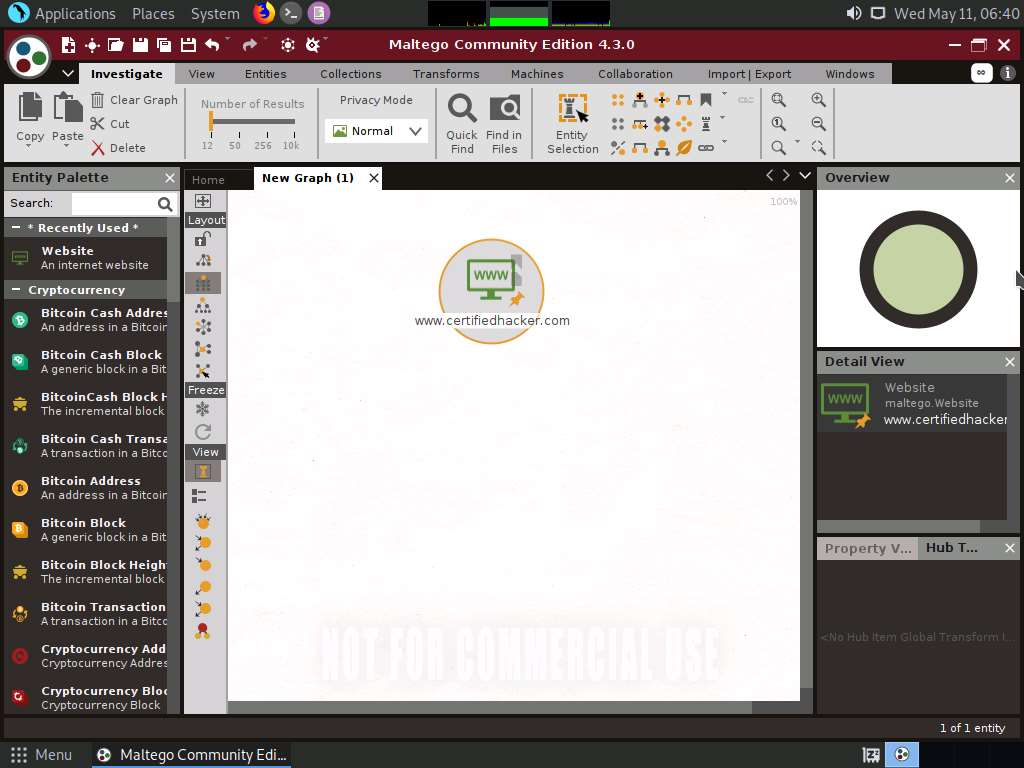Image resolution: width=1024 pixels, height=768 pixels.
Task: Toggle the List view button
Action: click(x=200, y=496)
